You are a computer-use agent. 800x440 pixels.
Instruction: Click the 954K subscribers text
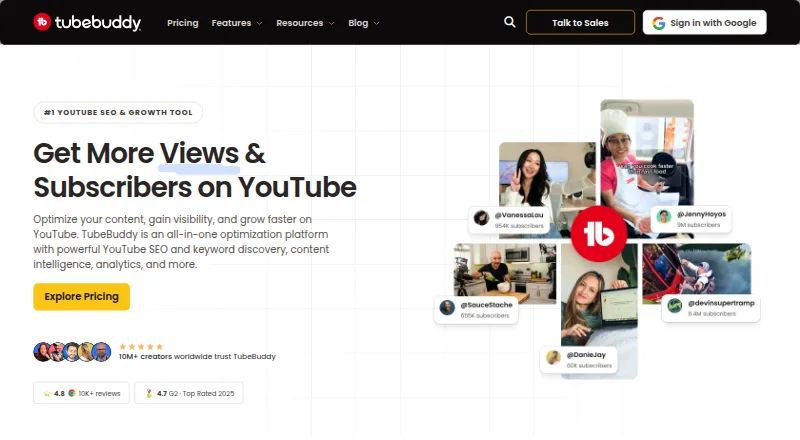519,226
